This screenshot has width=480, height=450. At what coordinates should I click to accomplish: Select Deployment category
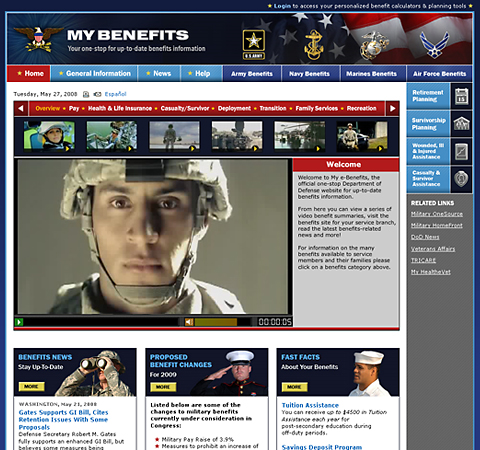point(234,108)
